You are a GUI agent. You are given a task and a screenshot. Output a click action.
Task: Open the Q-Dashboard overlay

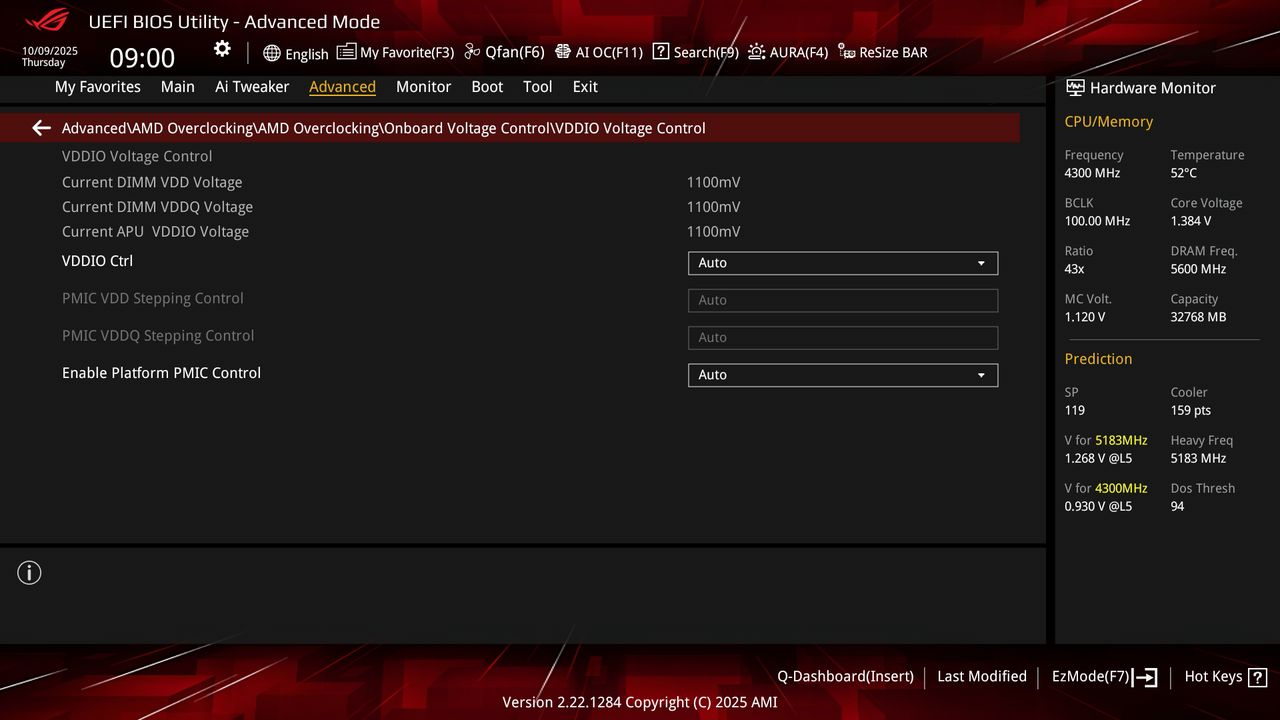pos(845,676)
